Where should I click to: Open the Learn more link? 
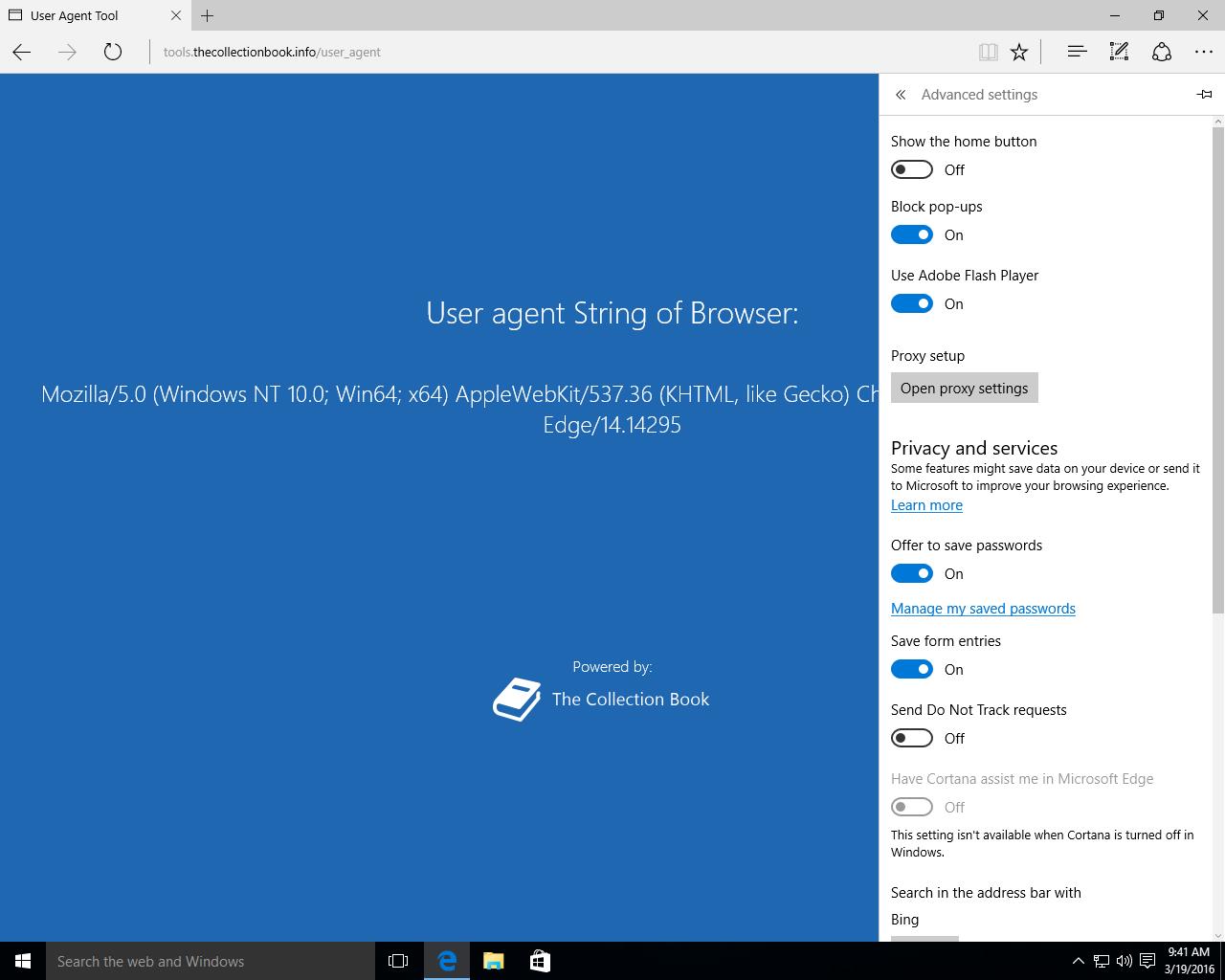pos(926,505)
